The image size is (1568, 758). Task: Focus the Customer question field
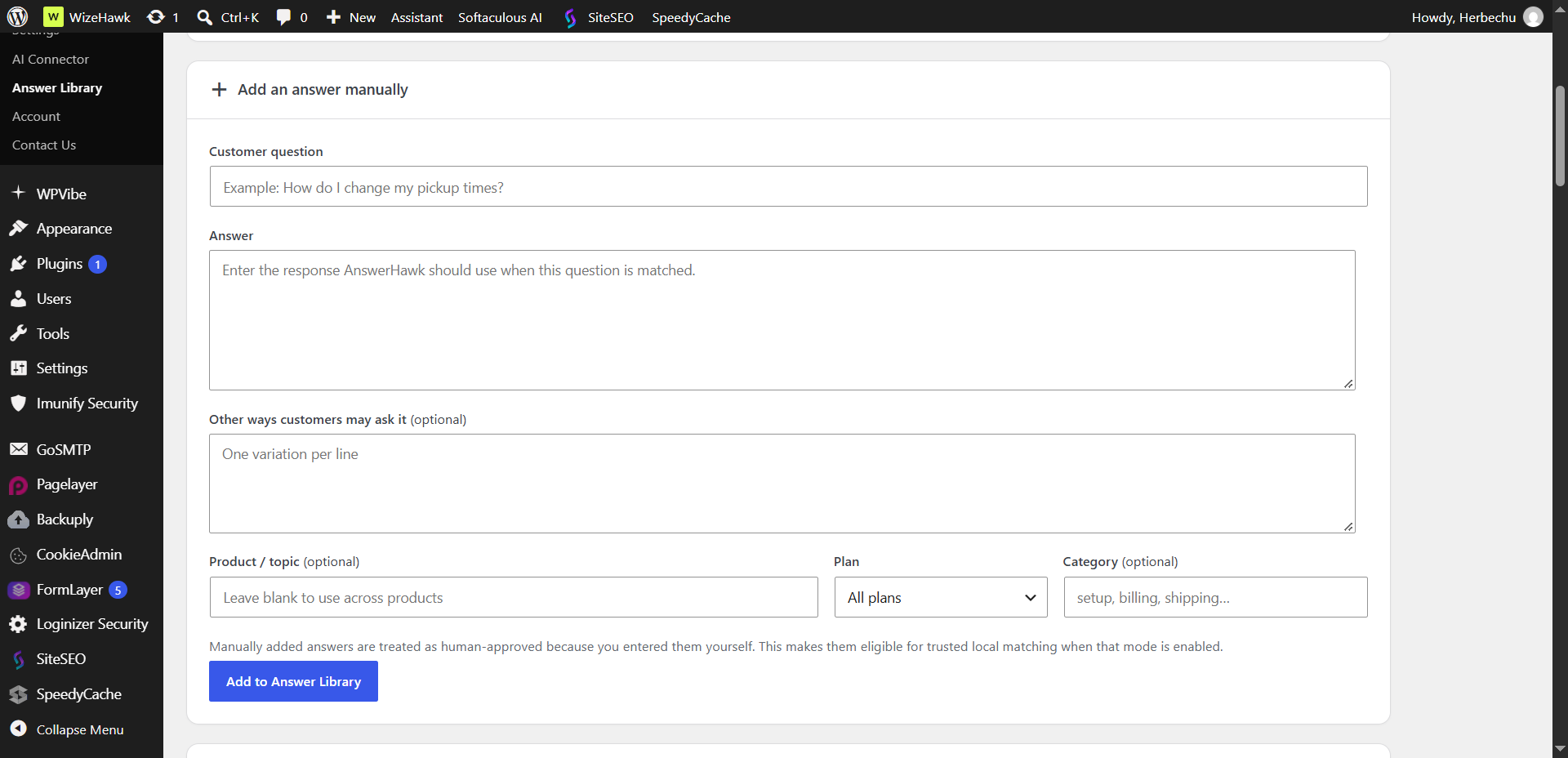click(788, 186)
